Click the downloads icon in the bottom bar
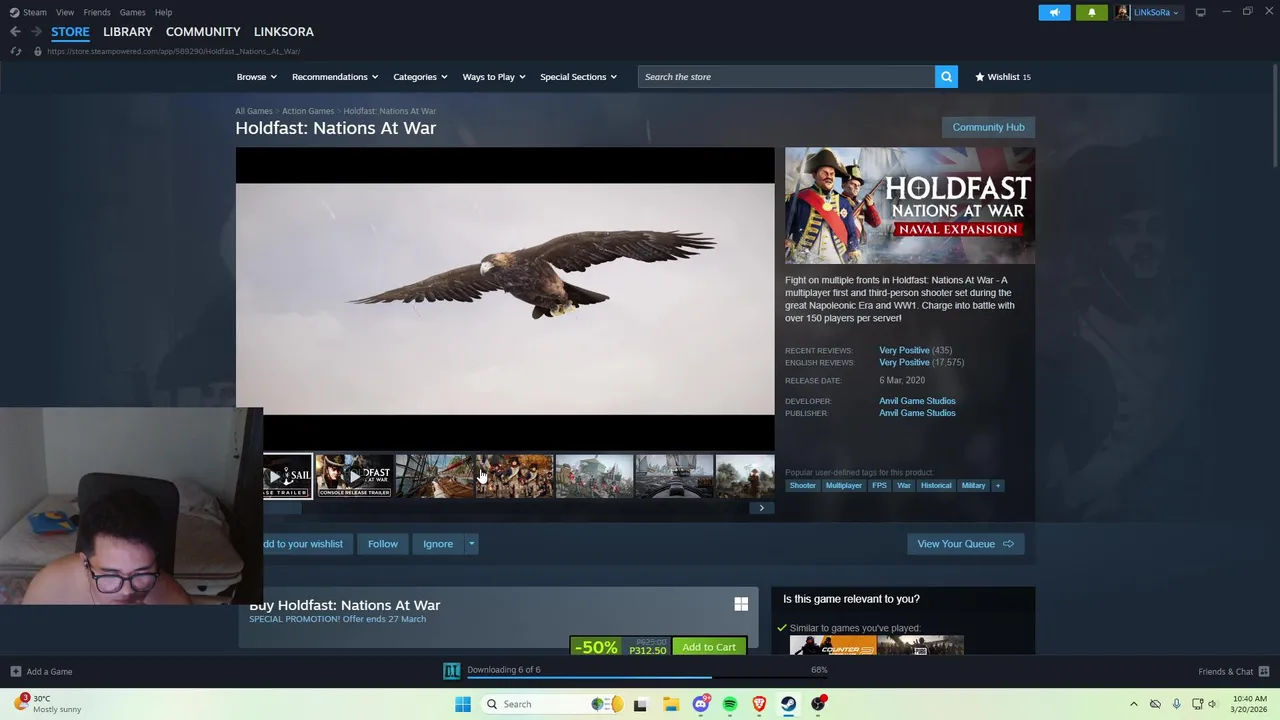This screenshot has width=1280, height=720. click(x=452, y=671)
